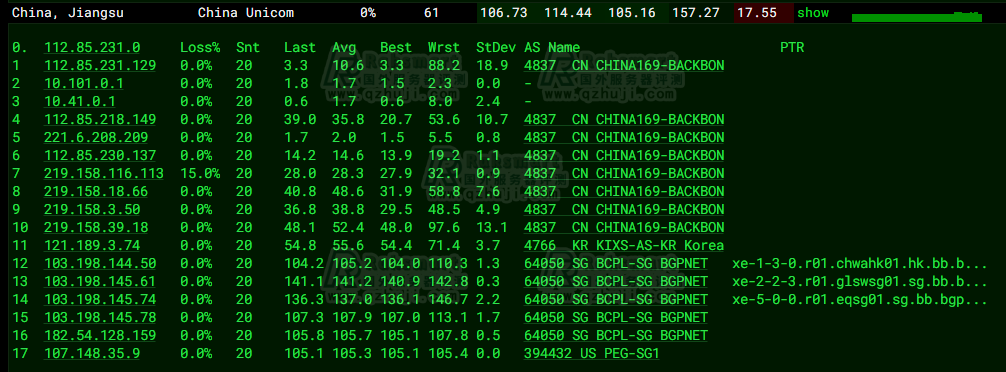The image size is (1006, 372).
Task: Open the 219.158.18.66 link
Action: (x=96, y=191)
